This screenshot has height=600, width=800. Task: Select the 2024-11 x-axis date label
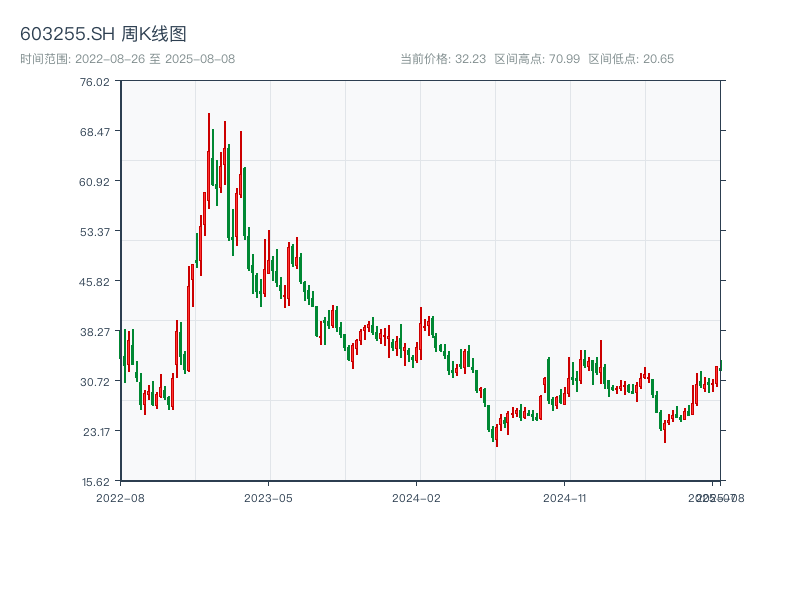[566, 497]
